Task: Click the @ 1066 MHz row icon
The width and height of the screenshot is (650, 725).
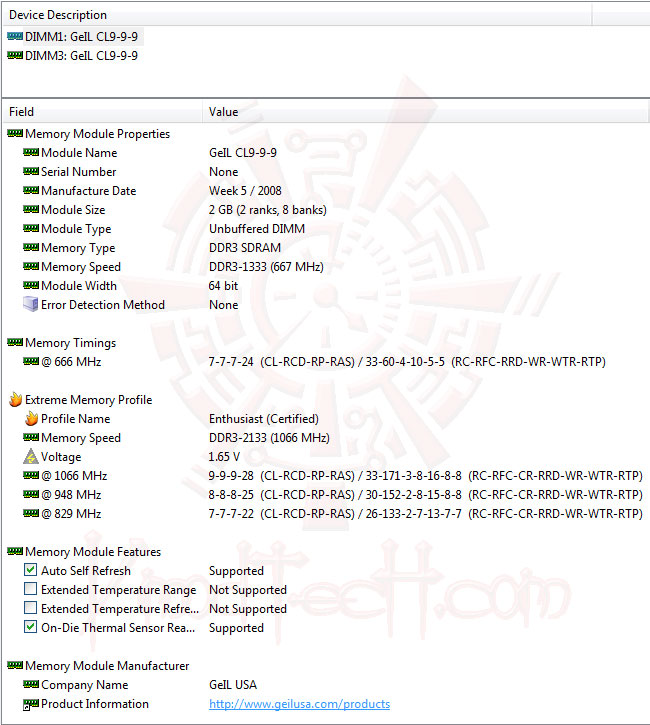Action: (x=31, y=475)
